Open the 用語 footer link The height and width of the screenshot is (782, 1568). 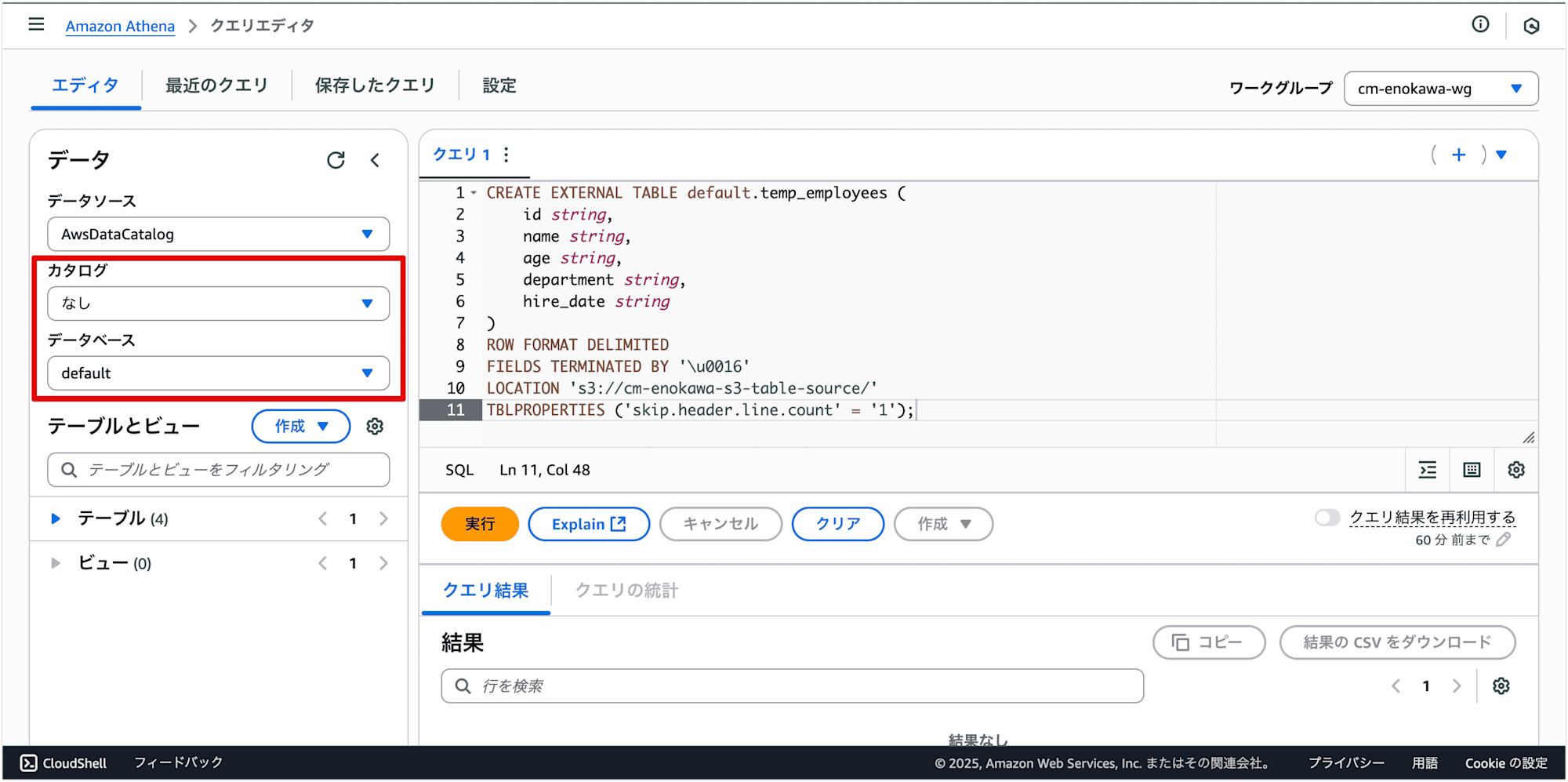coord(1425,763)
